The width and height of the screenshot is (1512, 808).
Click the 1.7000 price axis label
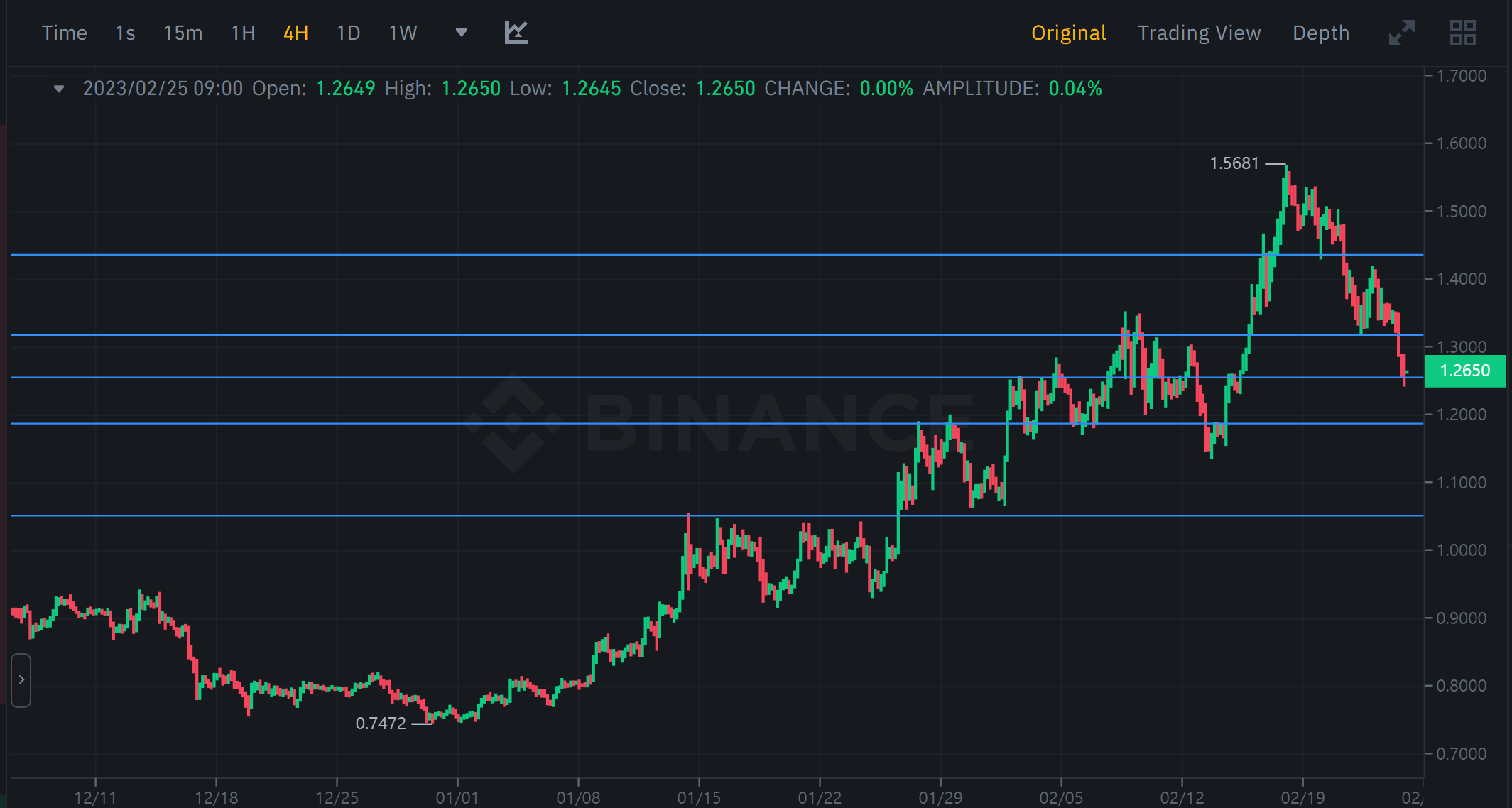point(1461,76)
